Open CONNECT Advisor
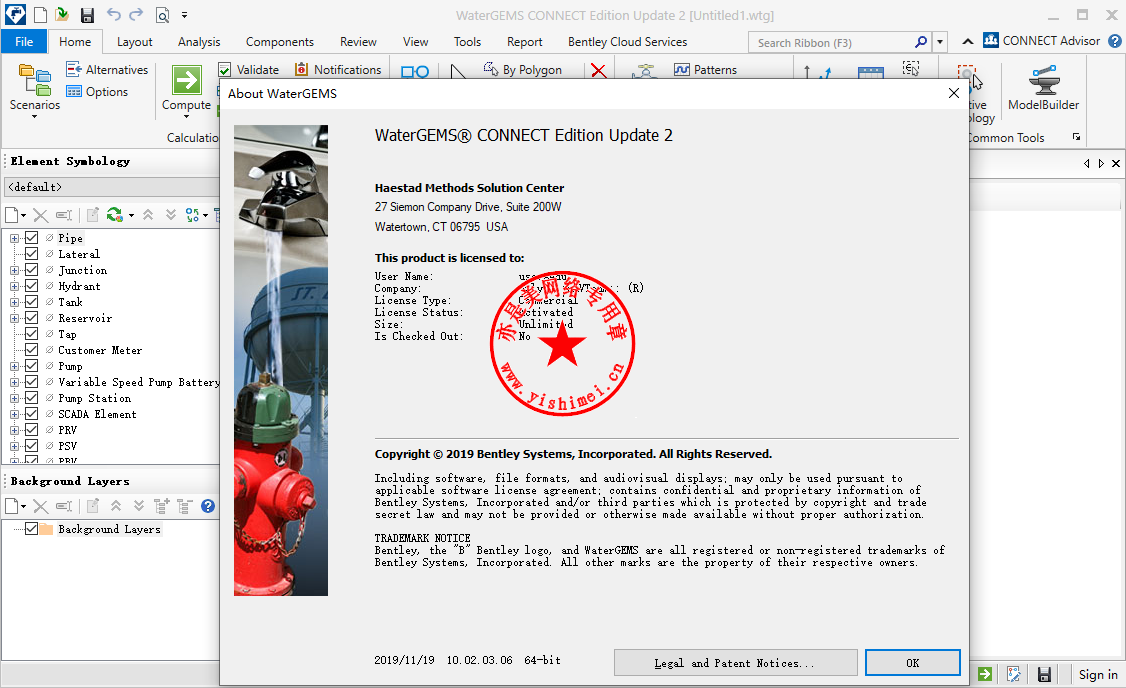 (1041, 41)
